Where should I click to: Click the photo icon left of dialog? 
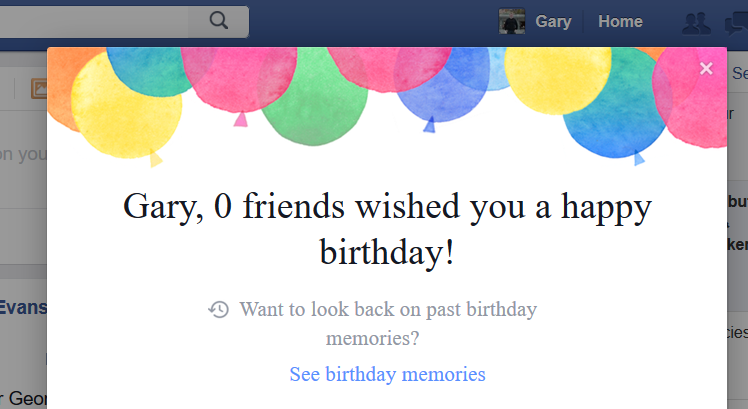[x=38, y=89]
